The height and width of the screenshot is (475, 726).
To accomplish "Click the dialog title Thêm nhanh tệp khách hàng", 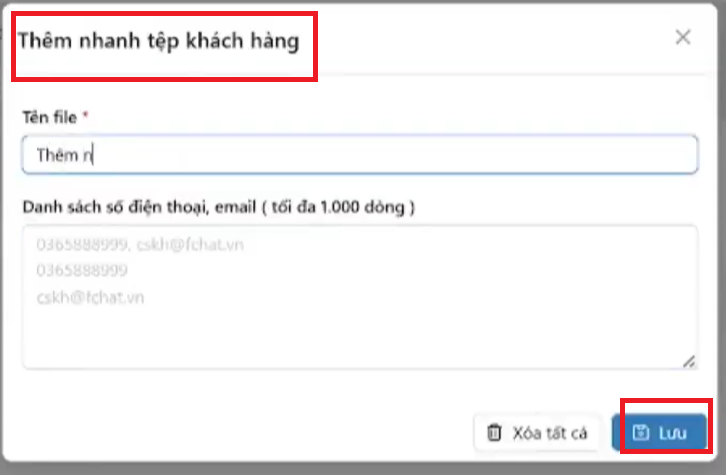I will click(x=159, y=44).
